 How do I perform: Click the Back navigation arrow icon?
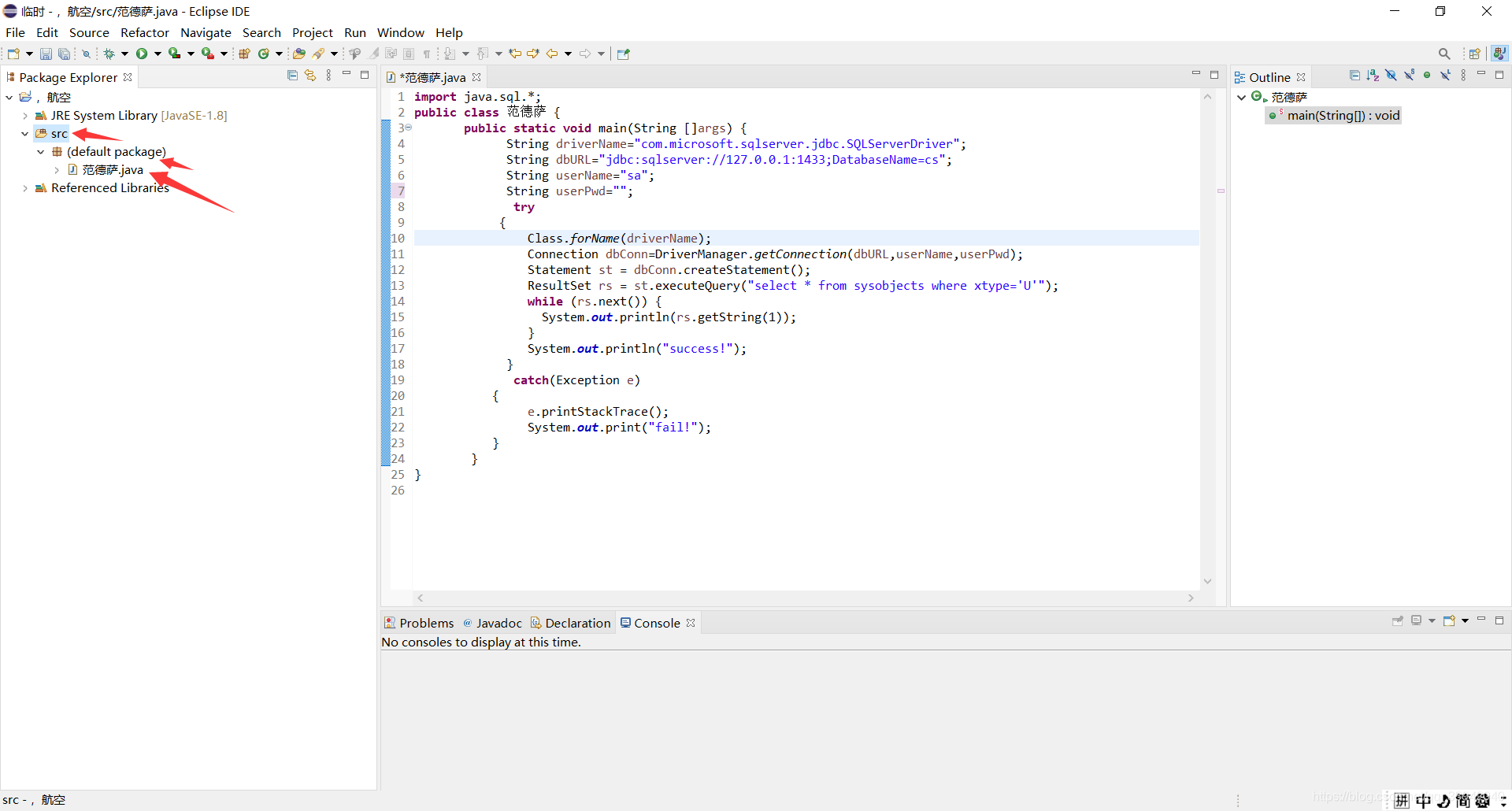[x=552, y=54]
